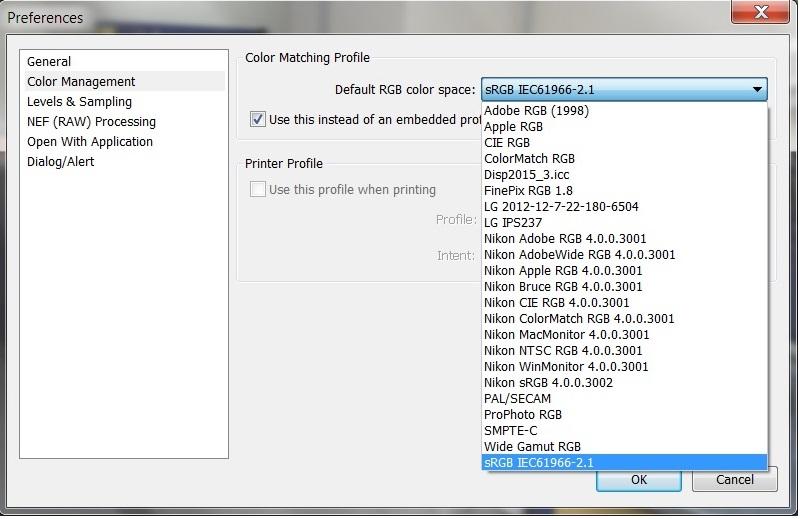Choose Apple RGB from the list
800x519 pixels.
[624, 127]
